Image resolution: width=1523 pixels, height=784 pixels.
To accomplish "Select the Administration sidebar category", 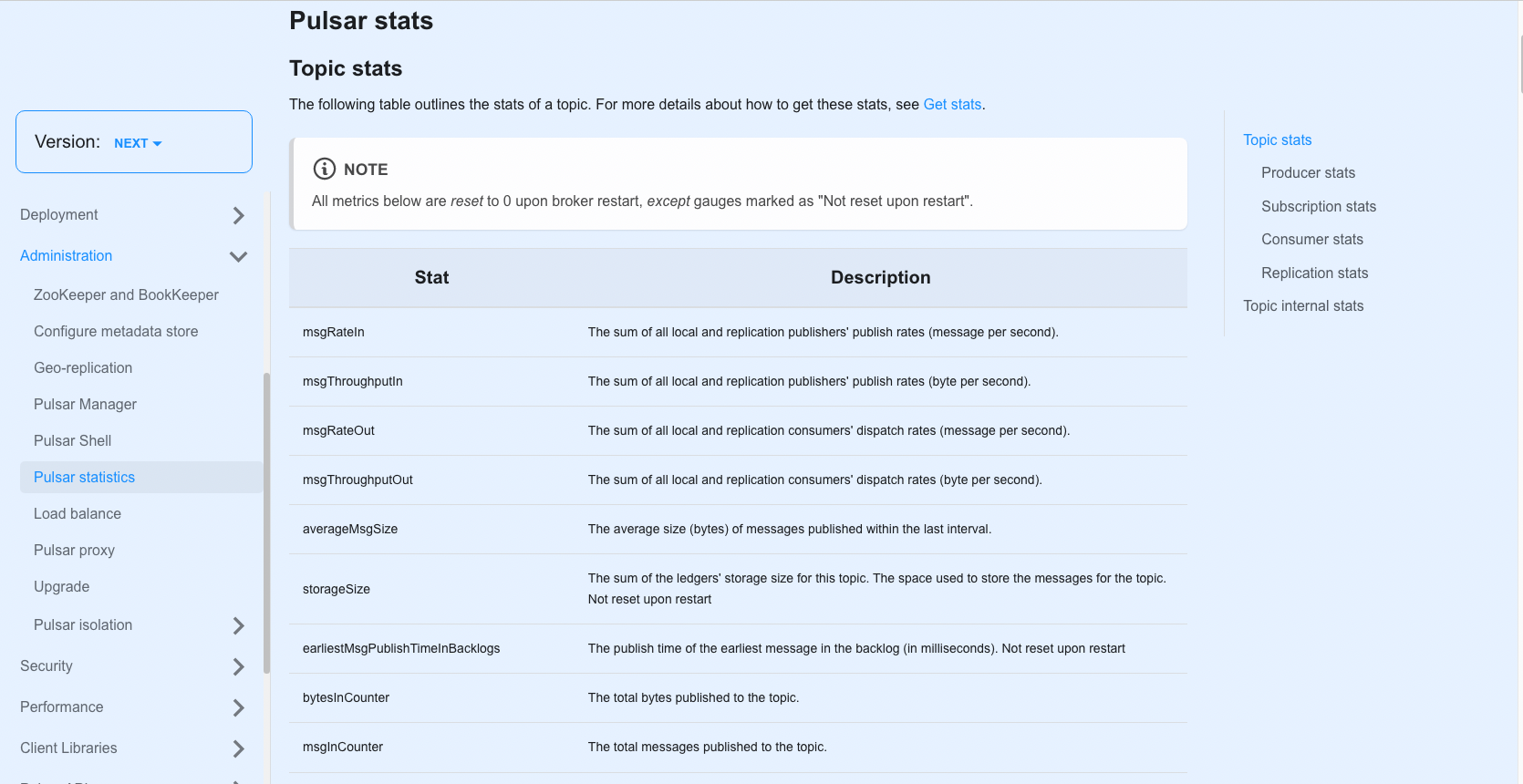I will pos(67,256).
